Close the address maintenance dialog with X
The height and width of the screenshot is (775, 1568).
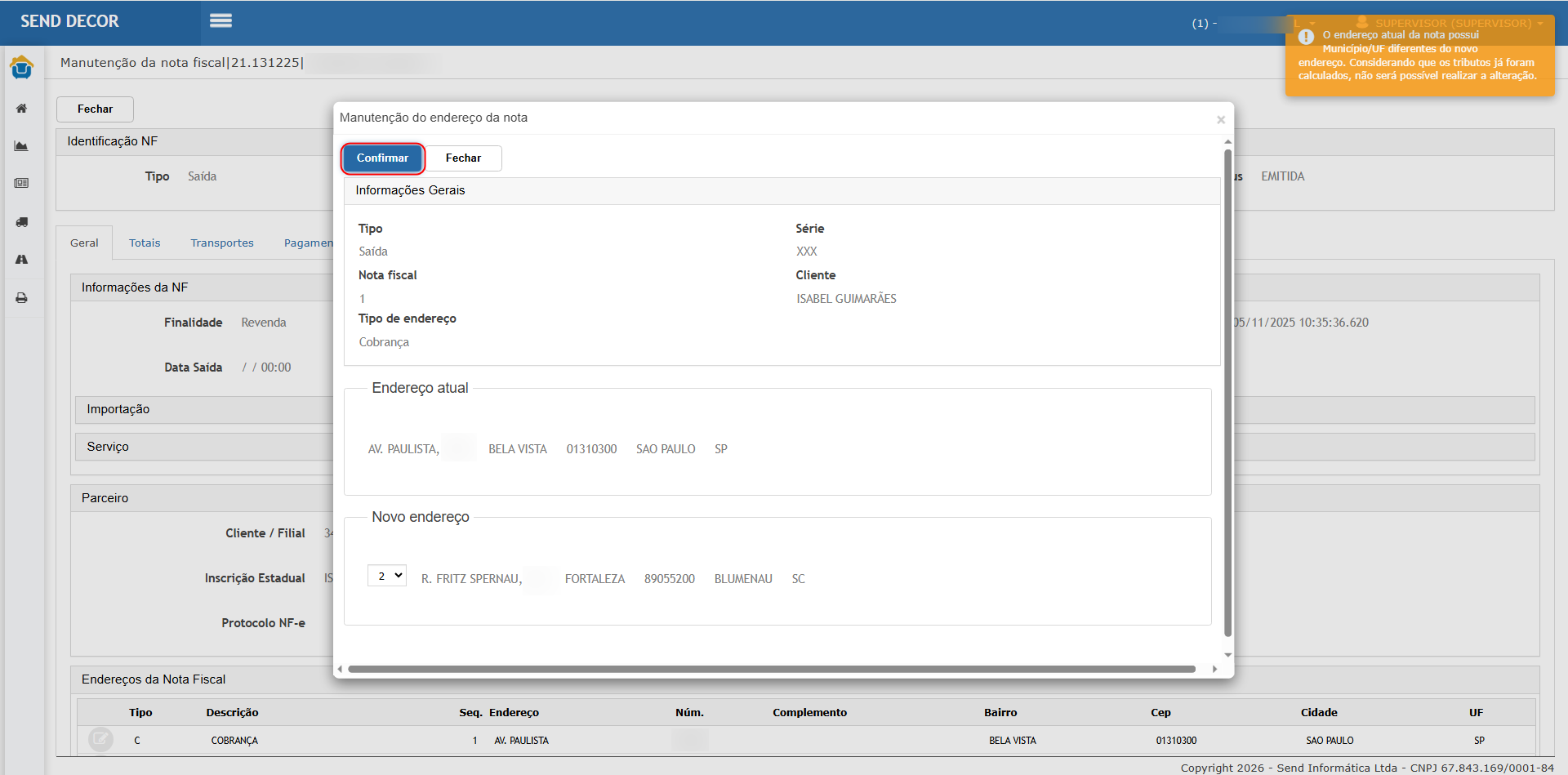click(1221, 120)
